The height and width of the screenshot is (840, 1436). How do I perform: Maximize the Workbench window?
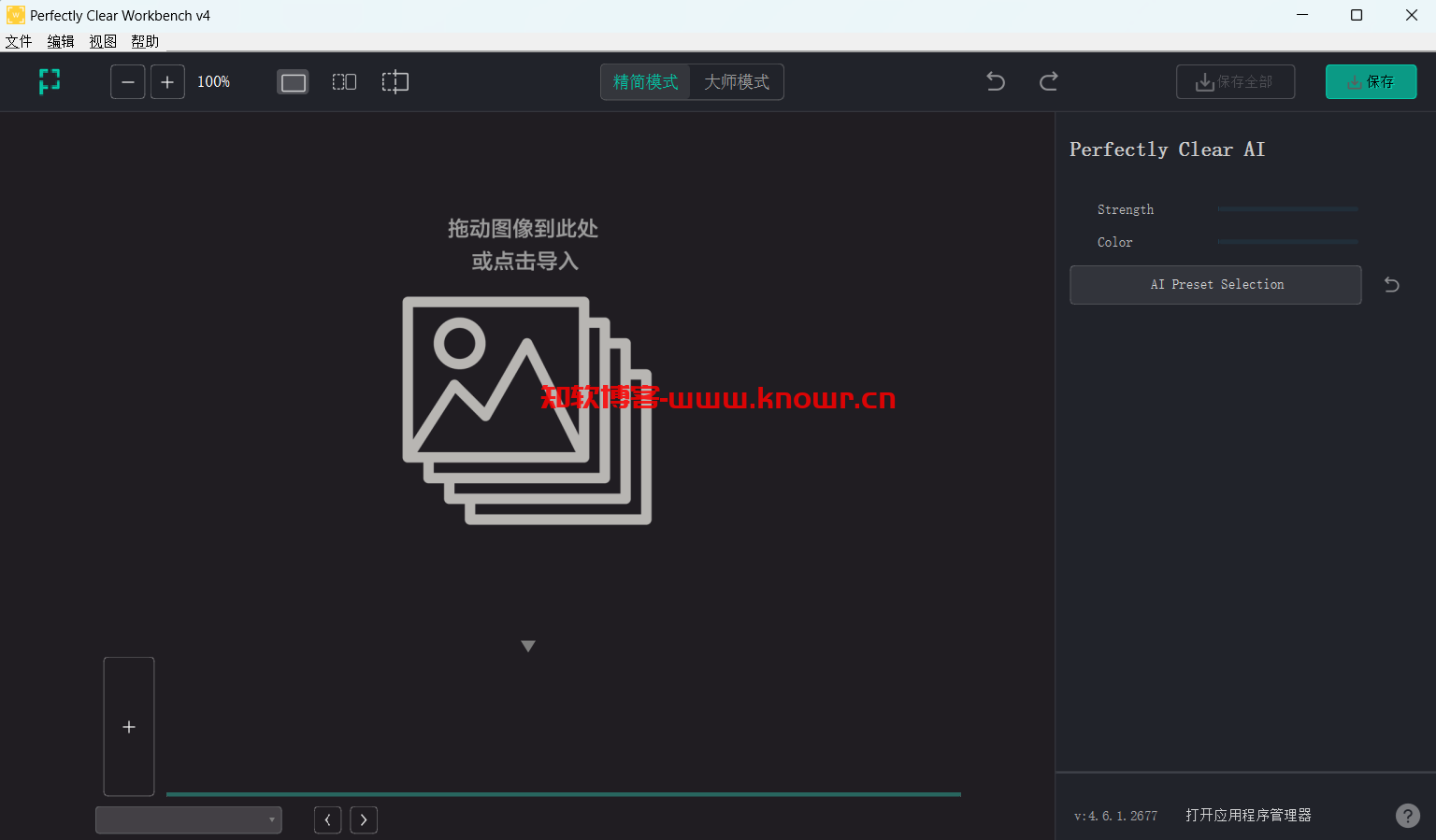tap(1357, 15)
